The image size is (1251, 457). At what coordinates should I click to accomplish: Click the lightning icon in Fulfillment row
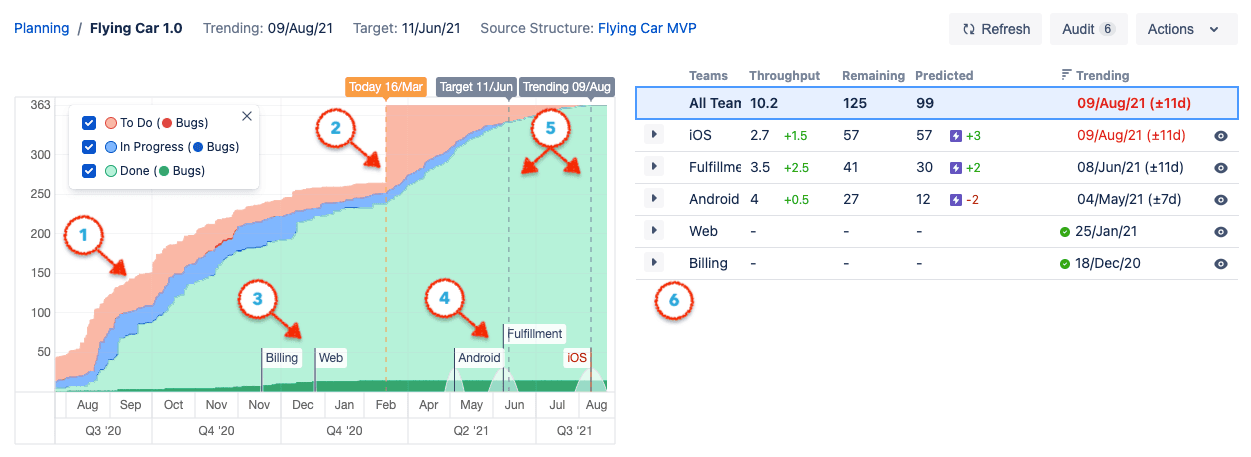click(955, 167)
